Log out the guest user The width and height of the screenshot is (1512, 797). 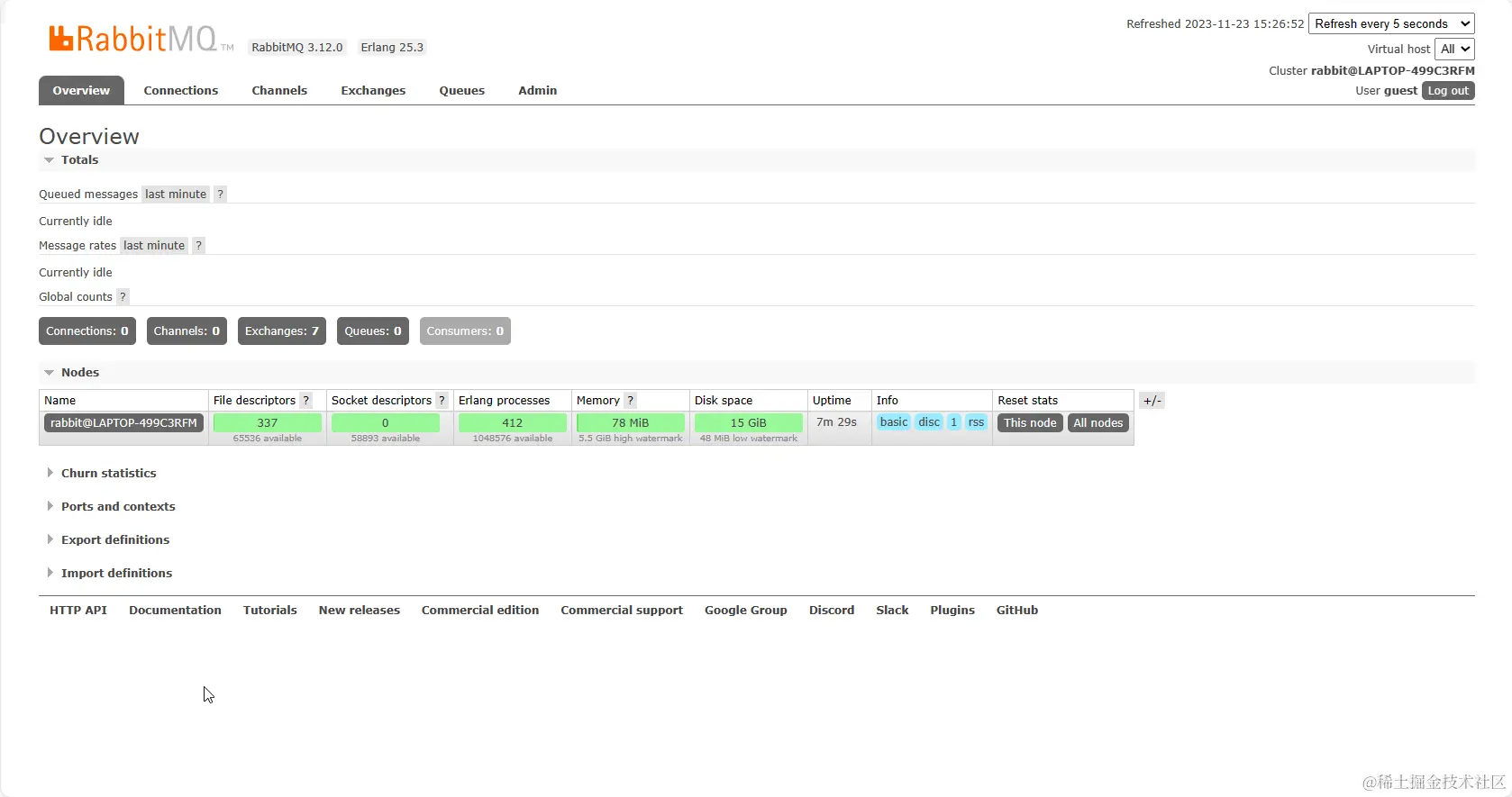(x=1448, y=91)
